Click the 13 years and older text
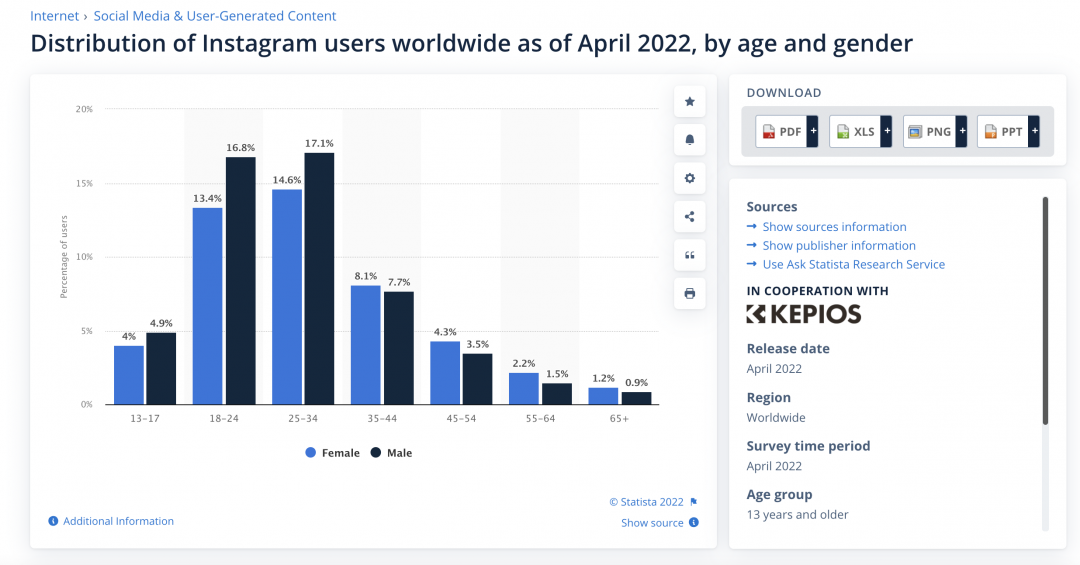The image size is (1080, 565). [x=798, y=515]
